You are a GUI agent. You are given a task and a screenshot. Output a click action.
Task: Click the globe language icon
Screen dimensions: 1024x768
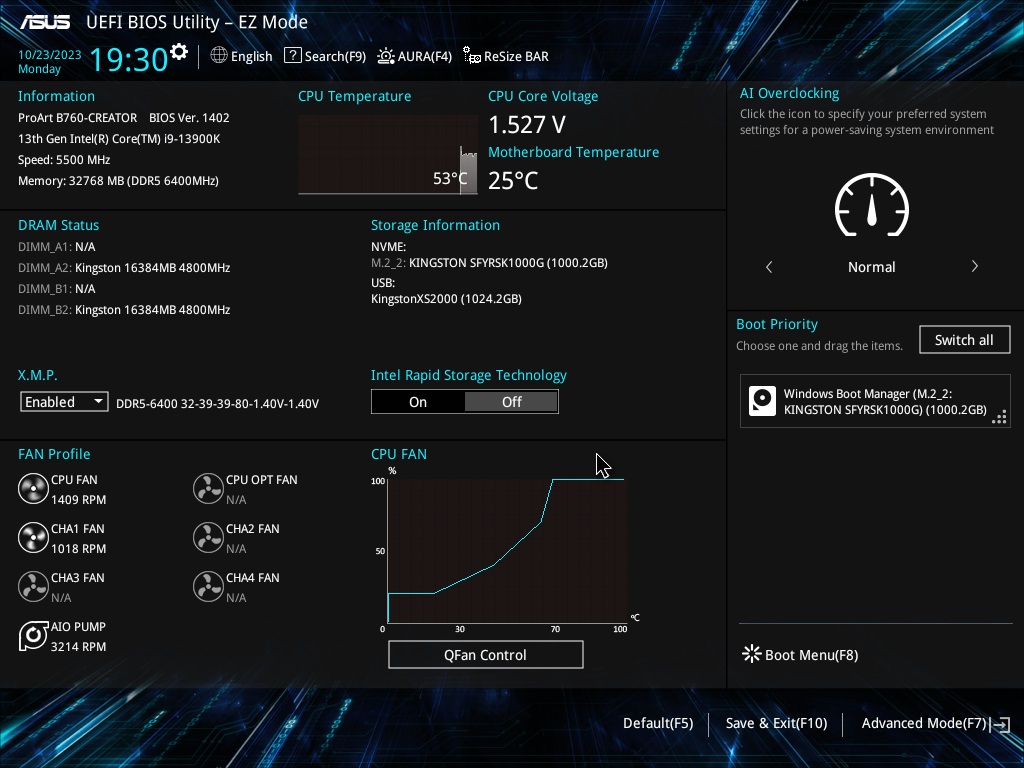(x=219, y=56)
